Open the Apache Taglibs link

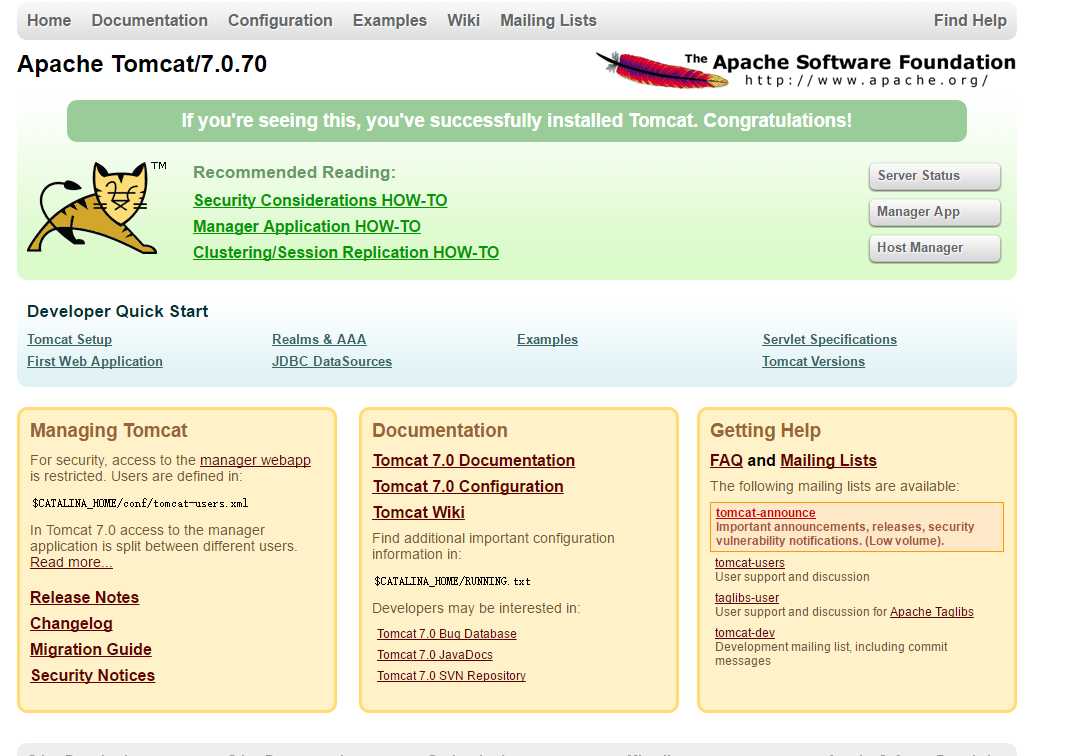[x=932, y=612]
